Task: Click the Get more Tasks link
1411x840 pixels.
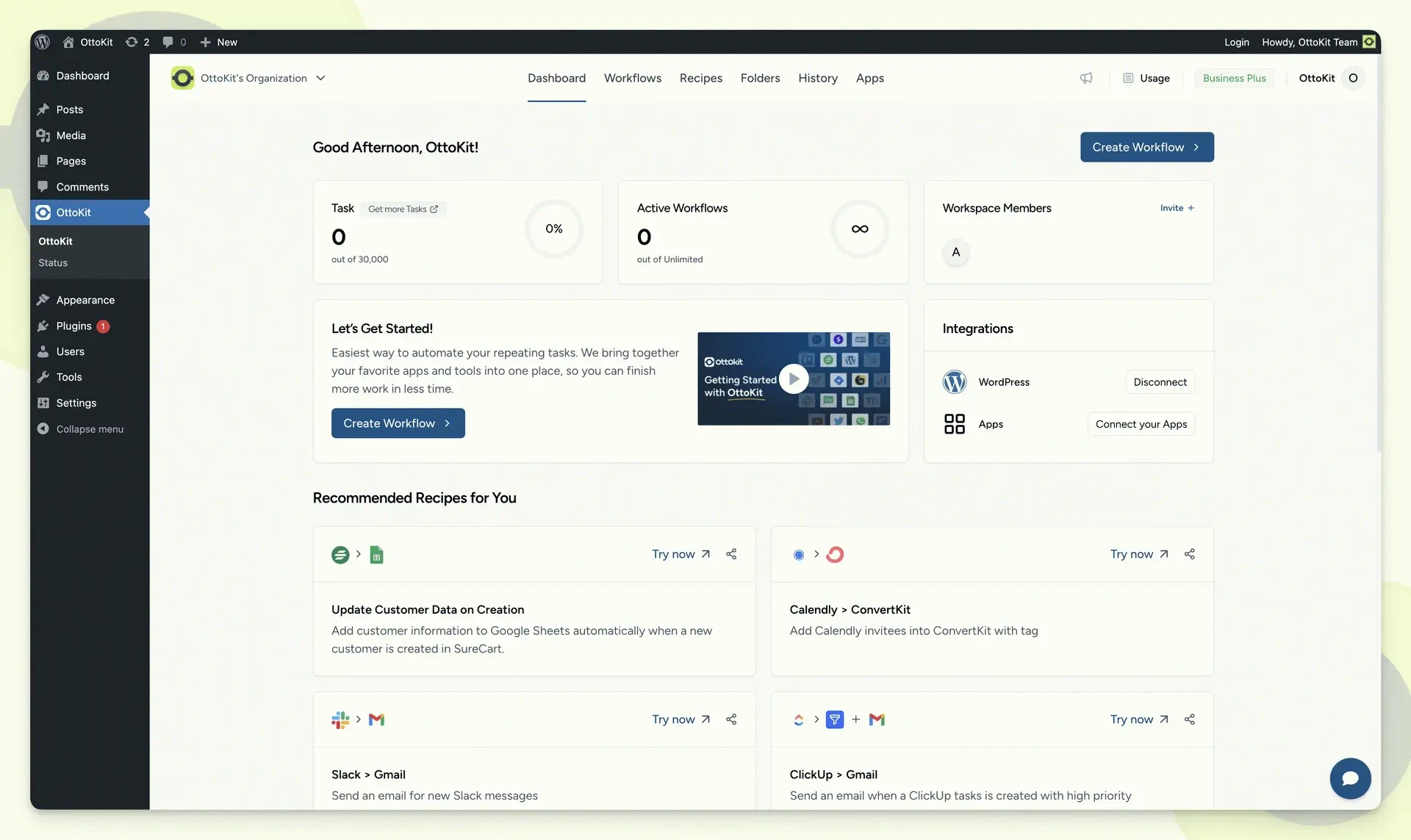Action: pyautogui.click(x=403, y=209)
